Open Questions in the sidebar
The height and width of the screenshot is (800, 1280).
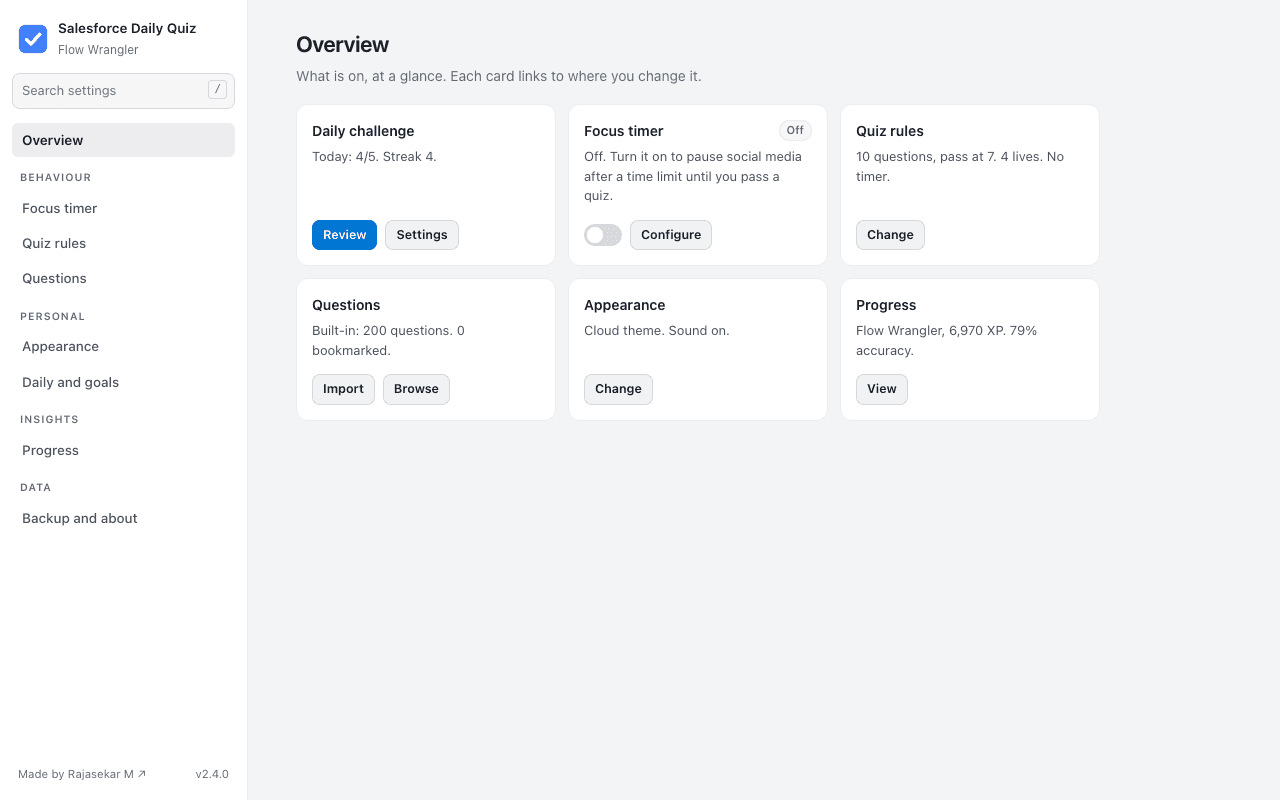pos(123,278)
